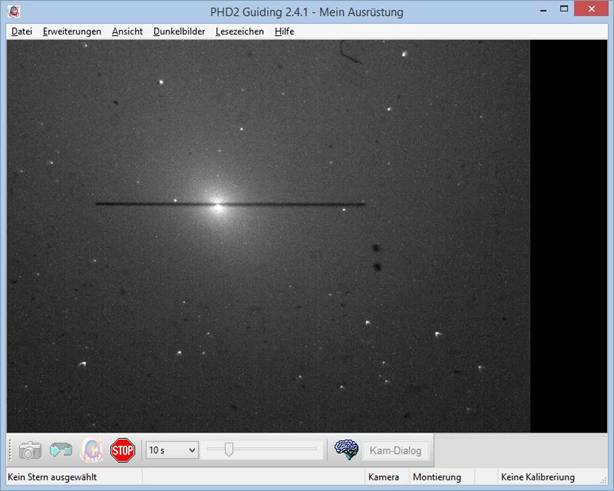The width and height of the screenshot is (614, 491).
Task: Open the exposure time 10 s dropdown
Action: click(x=172, y=450)
